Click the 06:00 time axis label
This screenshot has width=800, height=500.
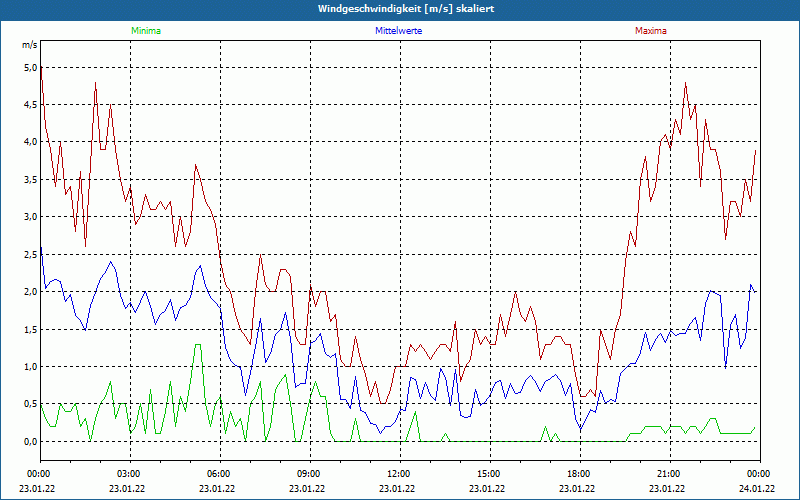[x=220, y=474]
